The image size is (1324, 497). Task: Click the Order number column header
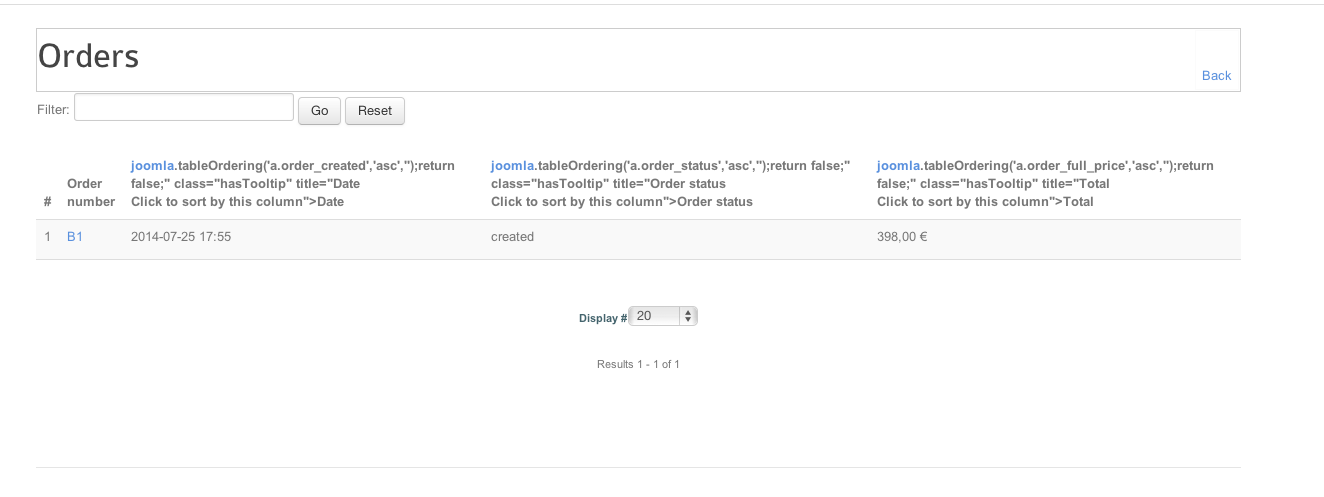(91, 193)
